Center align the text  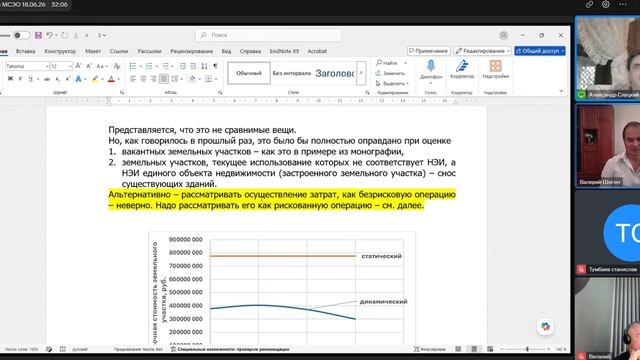[x=143, y=79]
